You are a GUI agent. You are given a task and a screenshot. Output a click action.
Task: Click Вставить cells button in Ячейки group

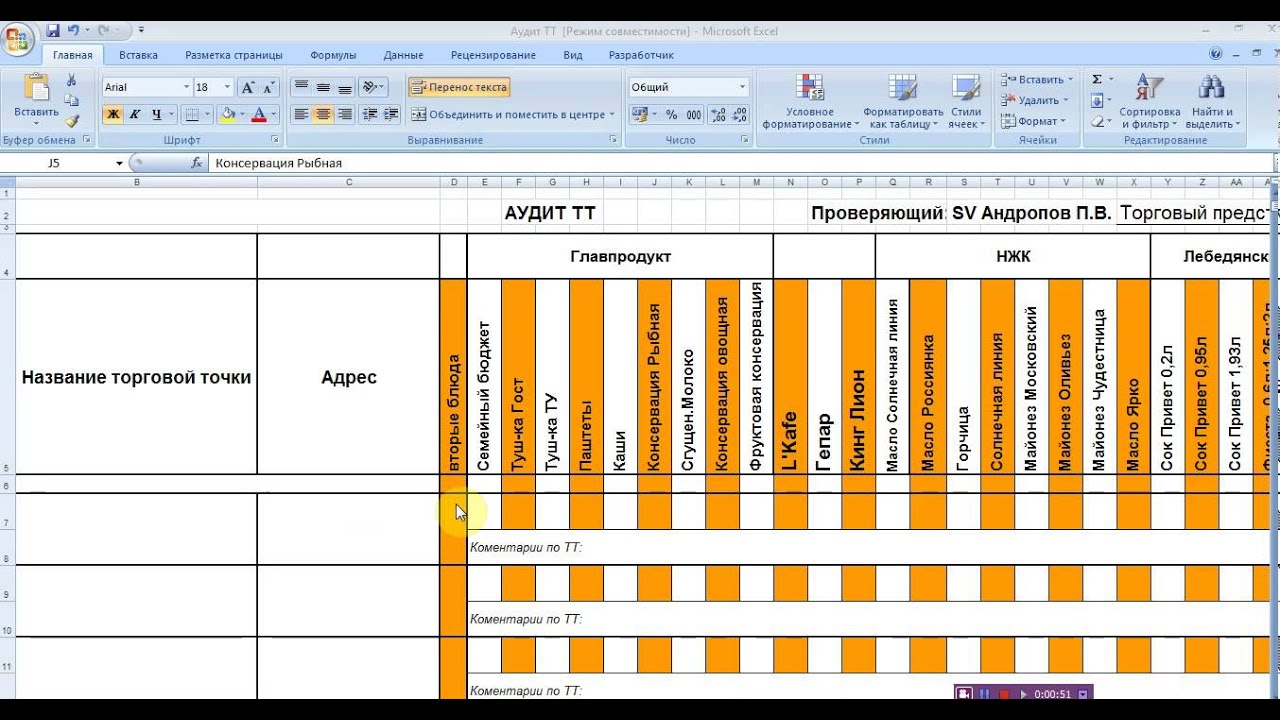1037,79
